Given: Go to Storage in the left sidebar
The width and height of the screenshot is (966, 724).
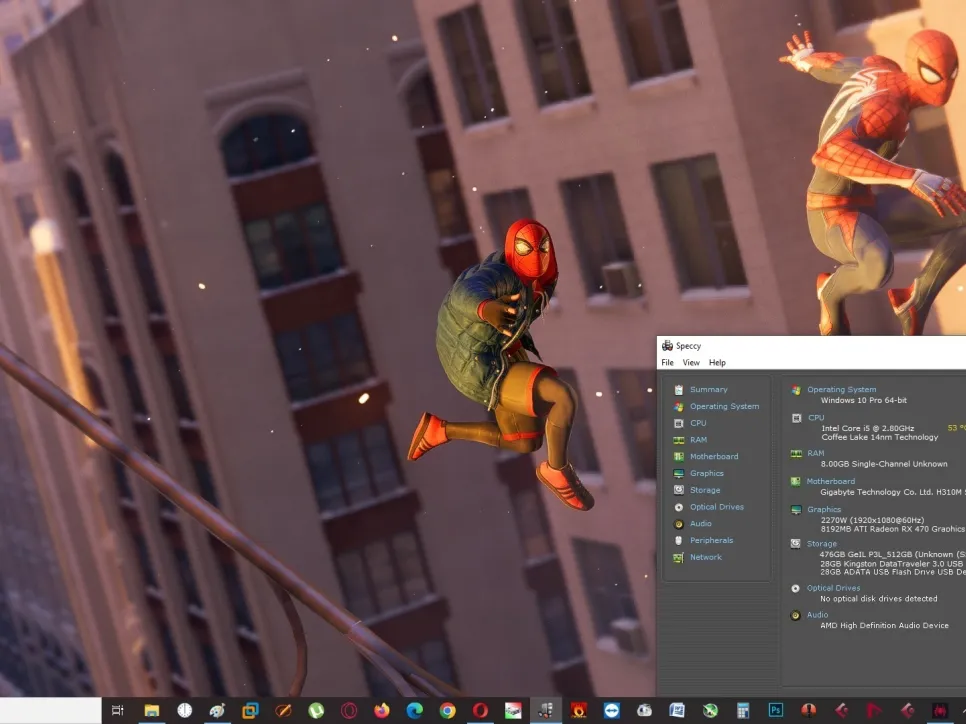Looking at the screenshot, I should point(704,490).
